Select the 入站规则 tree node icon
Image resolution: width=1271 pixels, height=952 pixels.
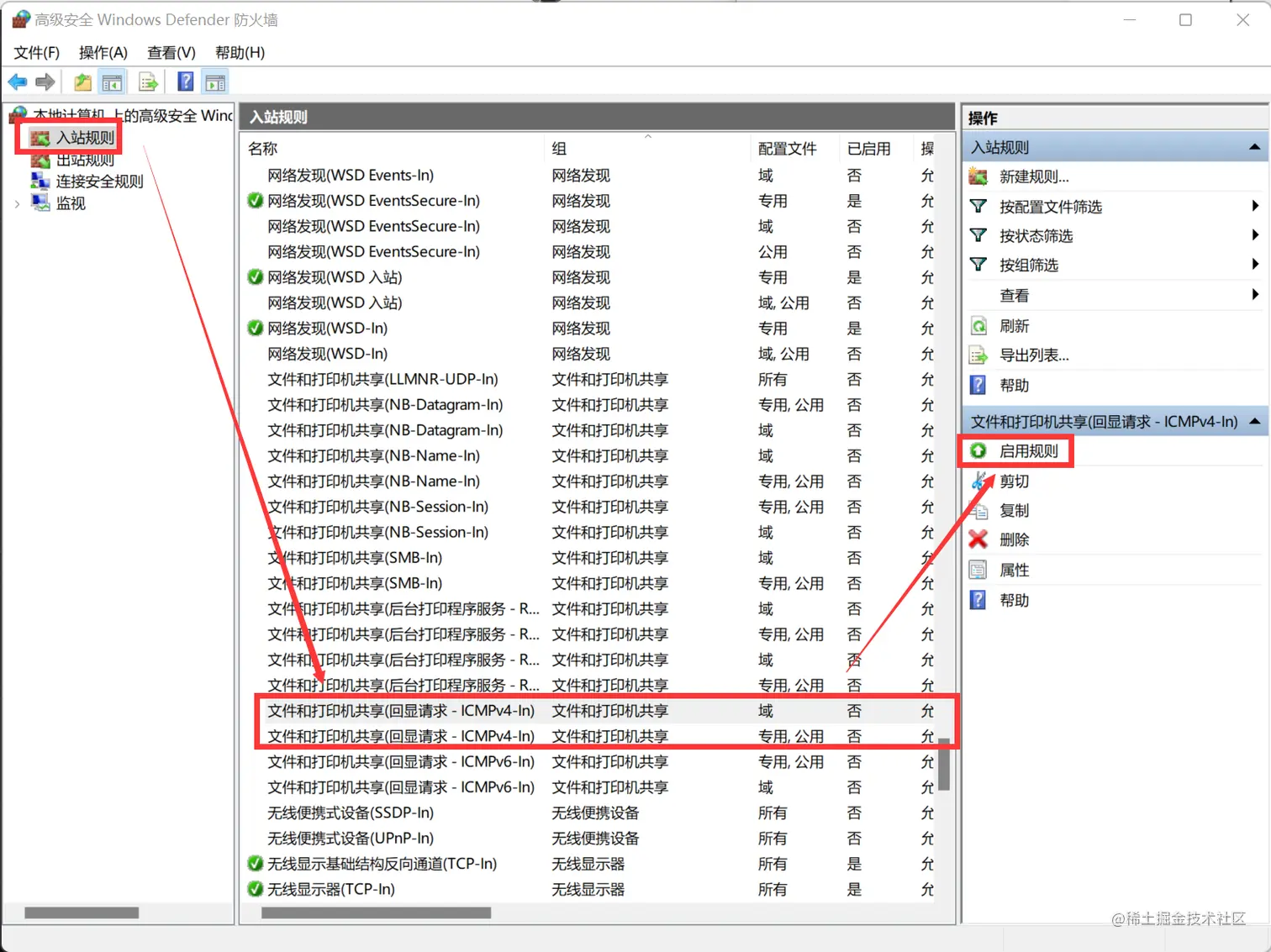[x=40, y=137]
